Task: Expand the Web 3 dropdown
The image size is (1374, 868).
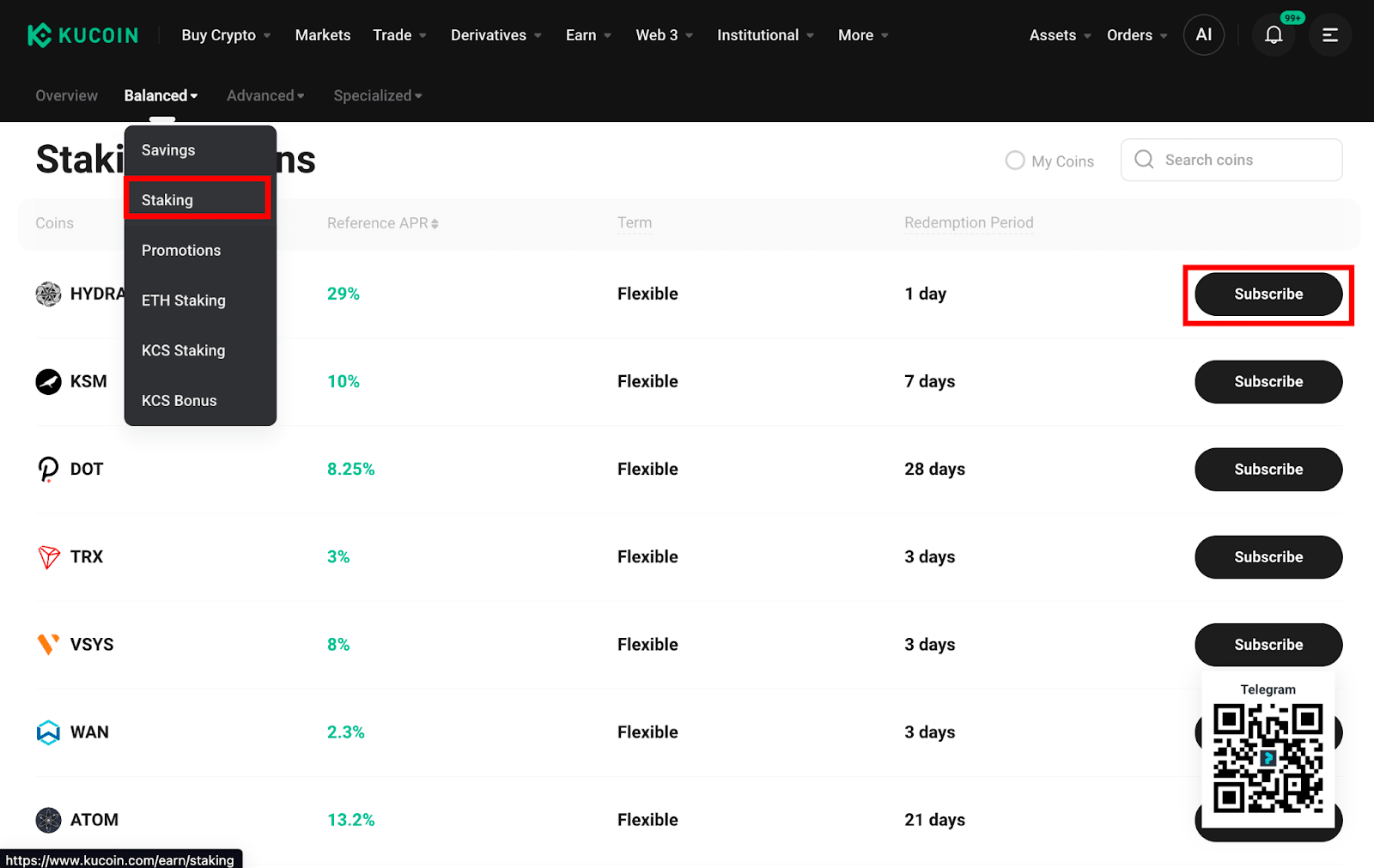Action: (664, 35)
